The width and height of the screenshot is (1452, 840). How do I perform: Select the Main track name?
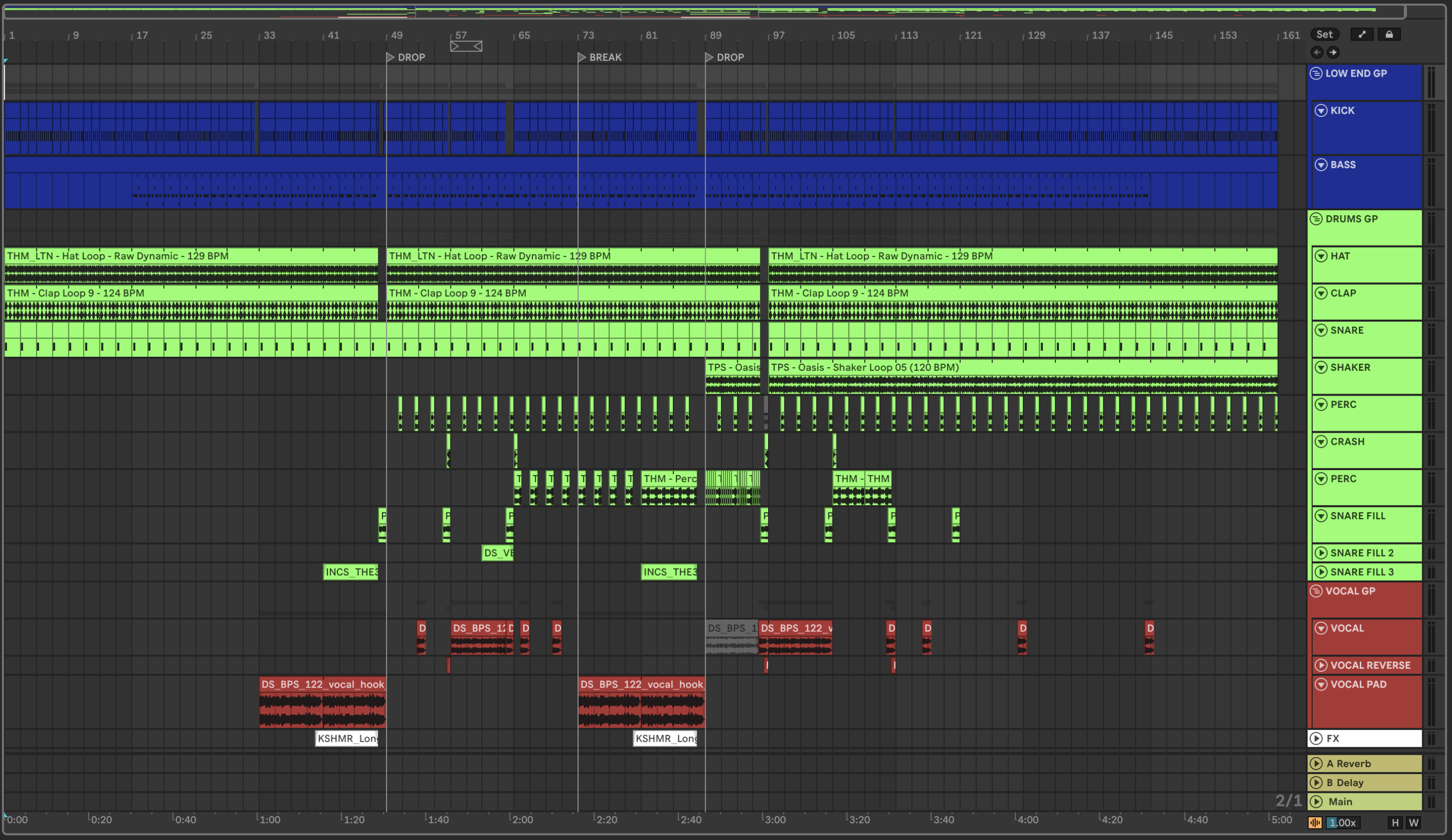pyautogui.click(x=1340, y=802)
